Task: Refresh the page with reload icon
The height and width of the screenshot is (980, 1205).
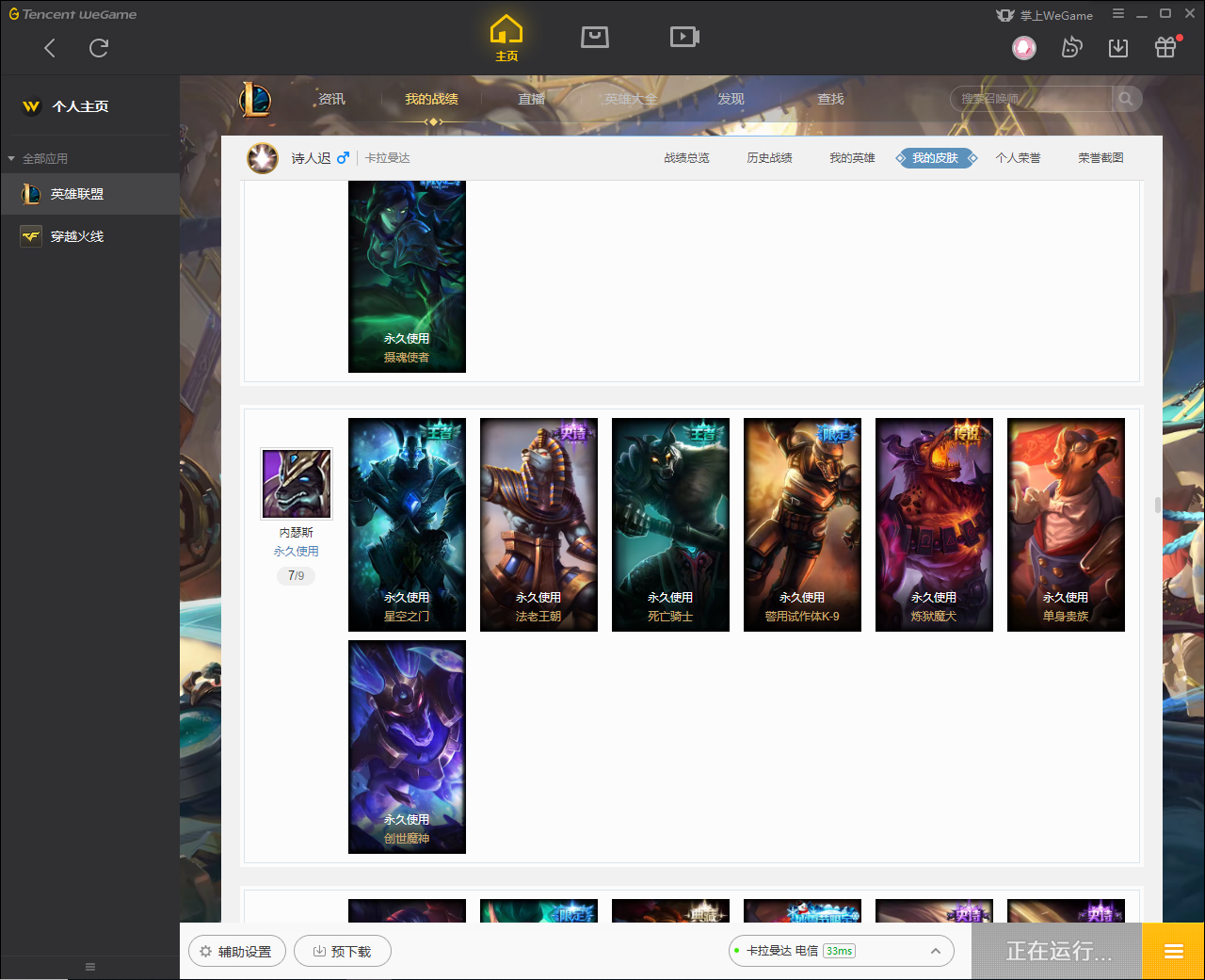Action: 99,48
